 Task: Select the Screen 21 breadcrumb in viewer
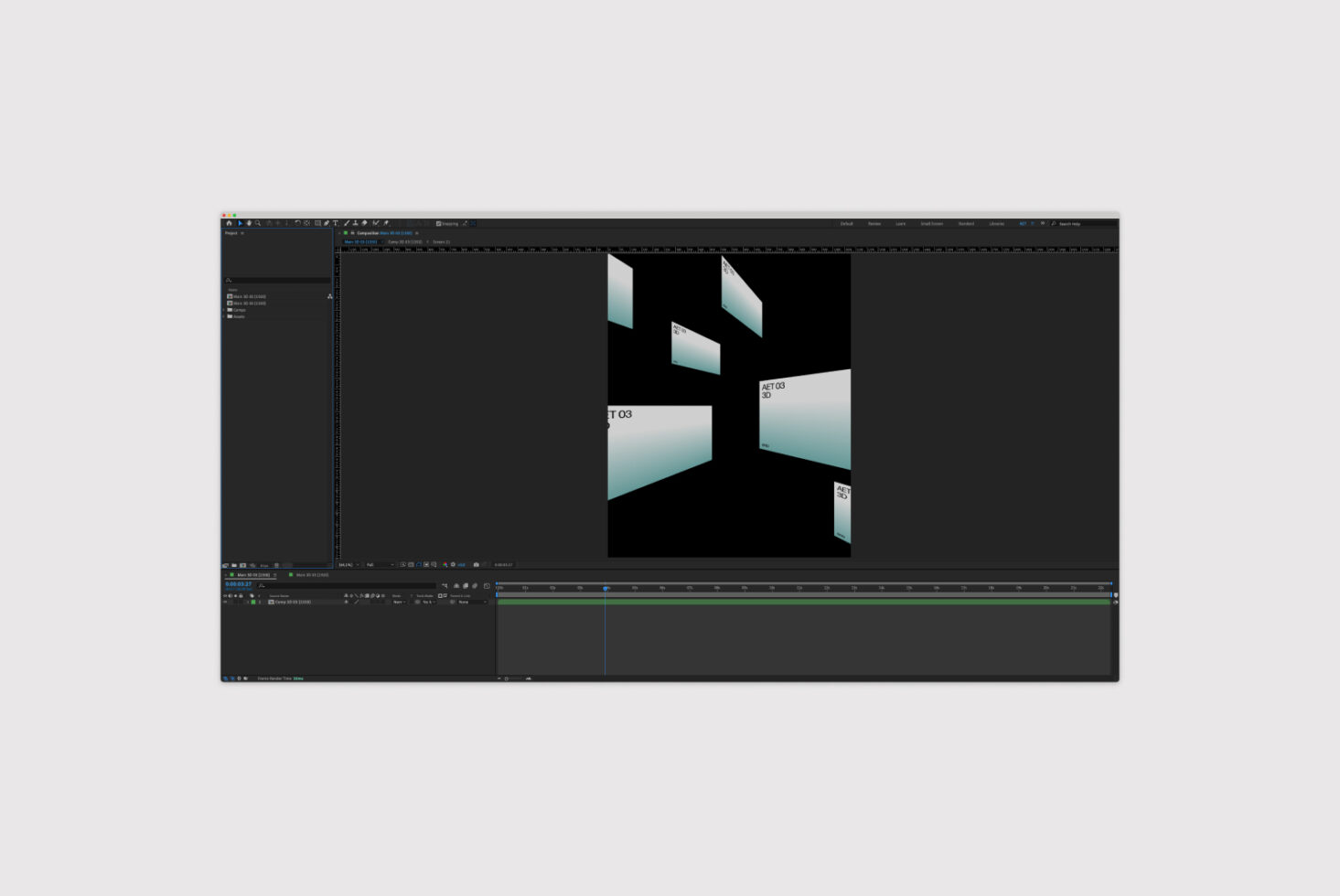pyautogui.click(x=441, y=241)
